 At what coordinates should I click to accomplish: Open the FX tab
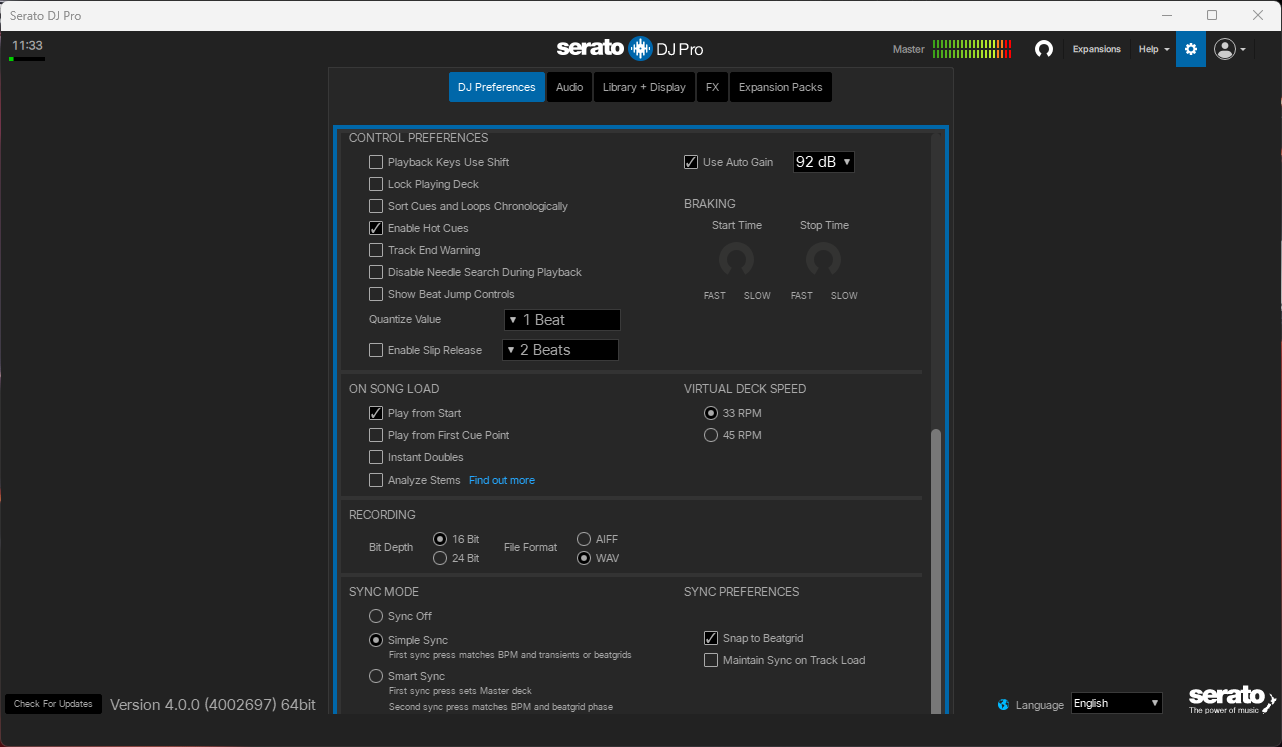(x=712, y=87)
